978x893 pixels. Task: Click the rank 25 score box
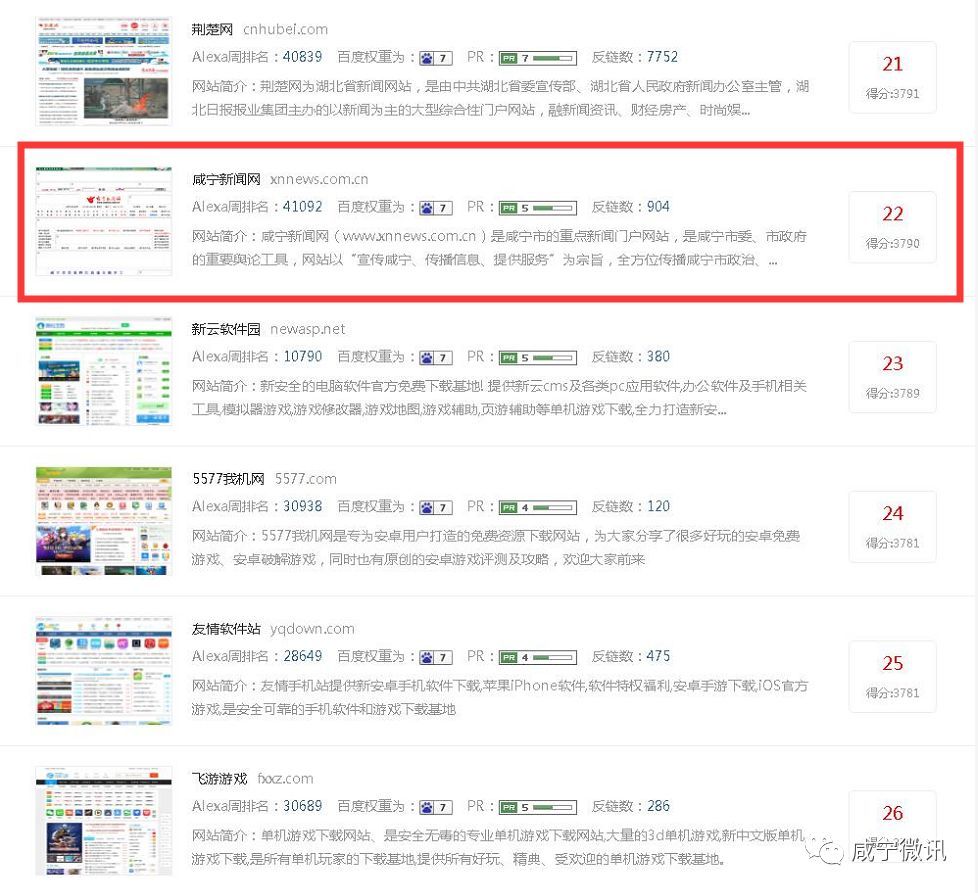893,676
